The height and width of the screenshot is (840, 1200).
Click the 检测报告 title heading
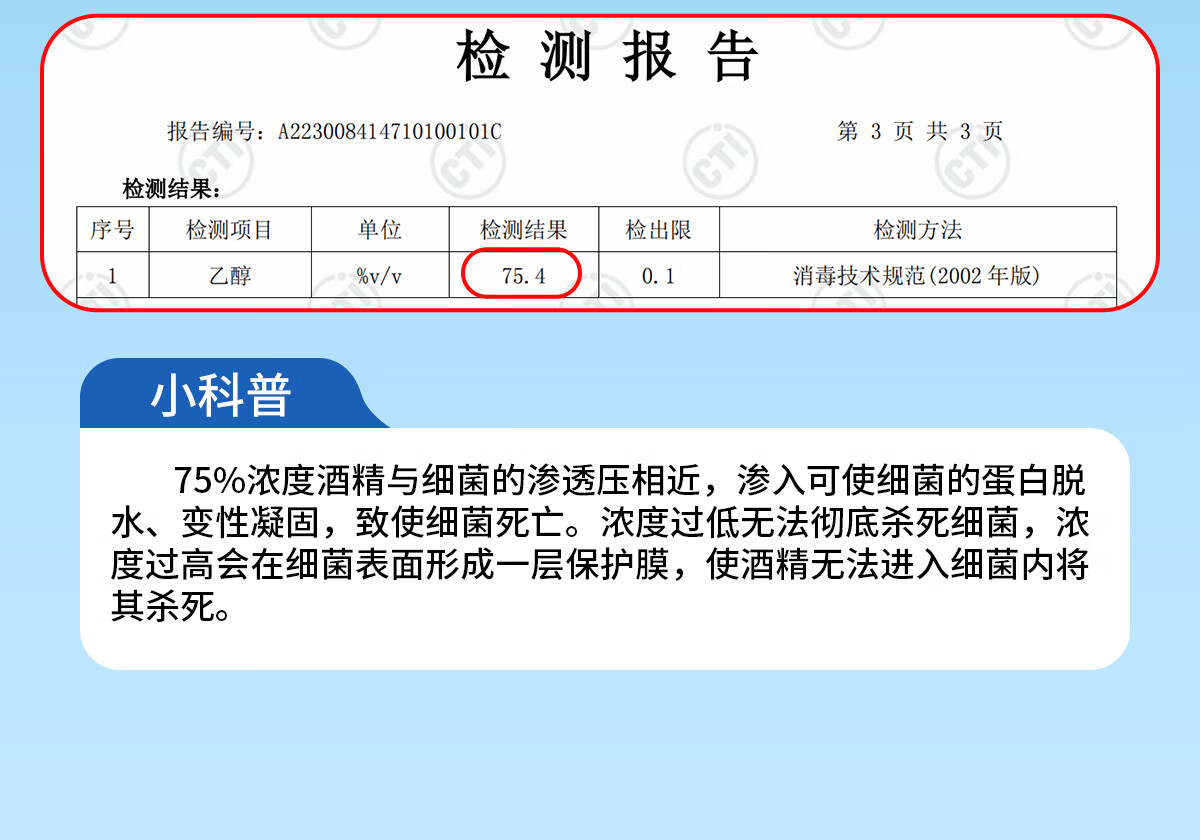tap(608, 58)
